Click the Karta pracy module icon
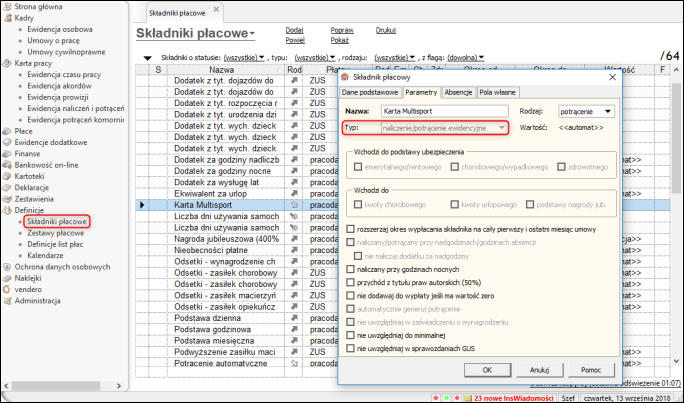 pos(7,63)
